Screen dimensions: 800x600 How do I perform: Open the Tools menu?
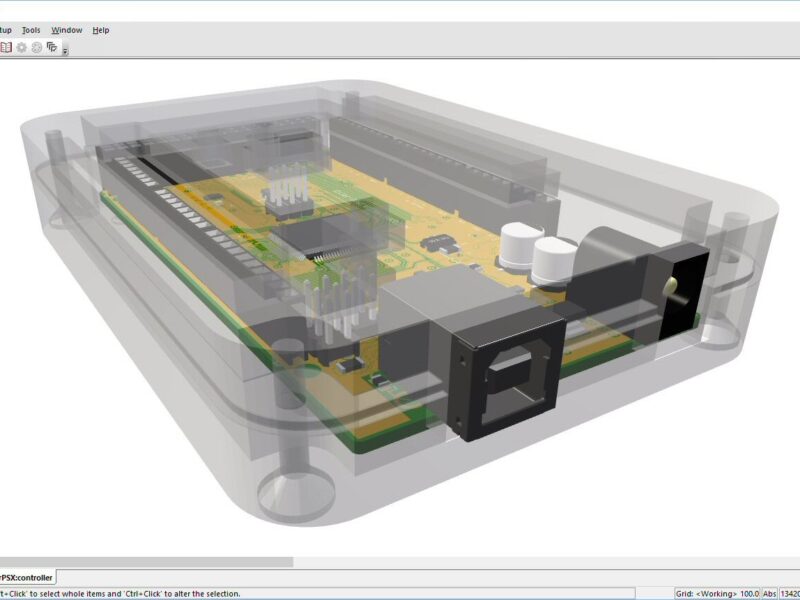pos(31,30)
